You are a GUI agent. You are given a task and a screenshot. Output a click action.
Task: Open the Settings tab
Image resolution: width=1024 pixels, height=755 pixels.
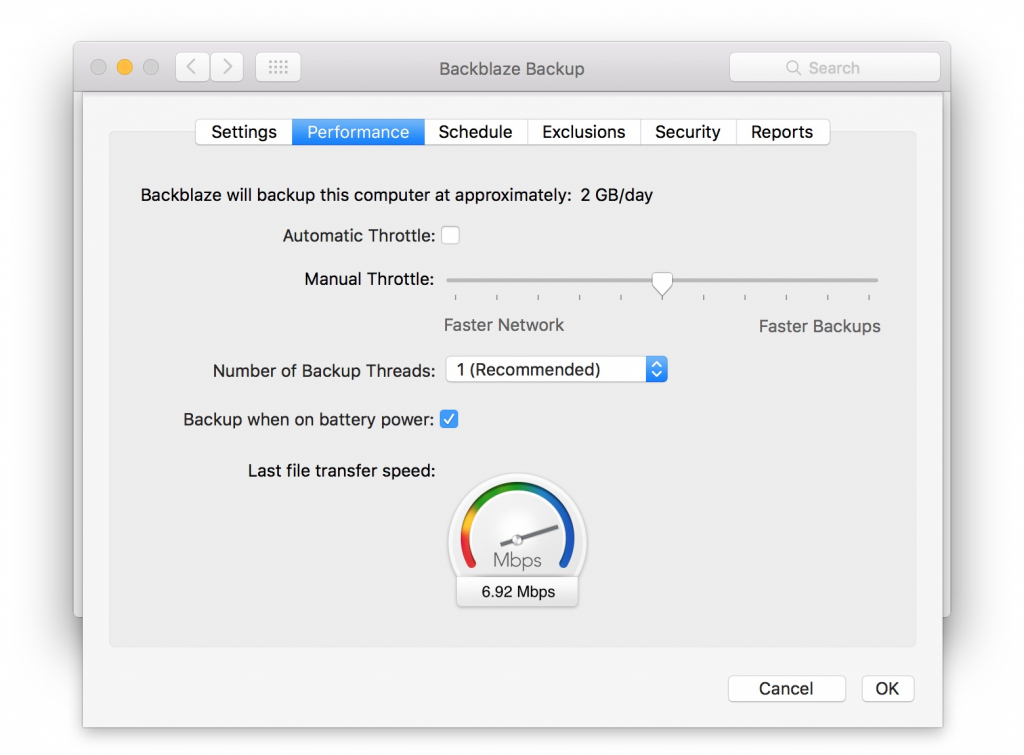[244, 132]
